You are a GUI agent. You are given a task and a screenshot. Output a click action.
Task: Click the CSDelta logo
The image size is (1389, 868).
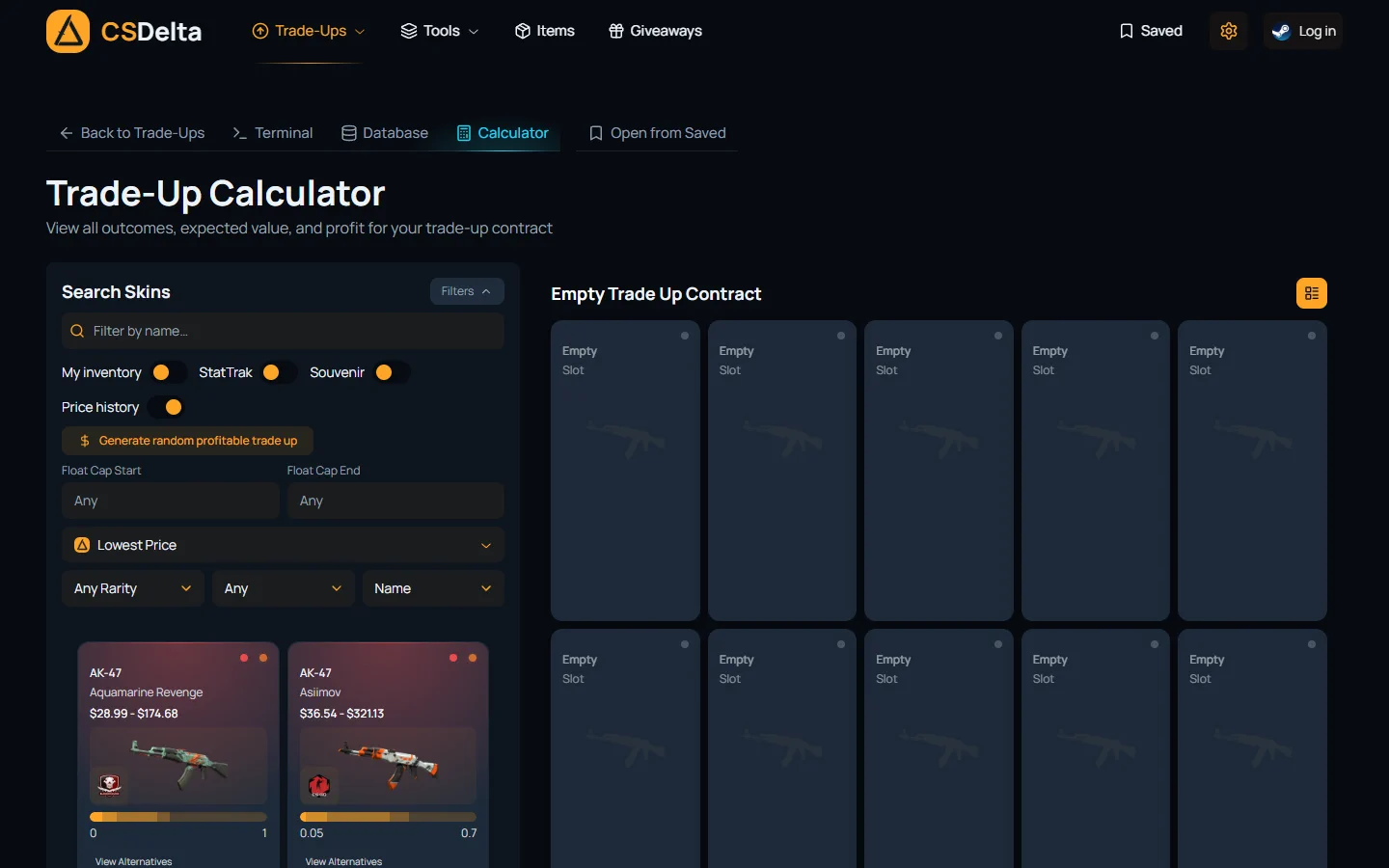[124, 31]
